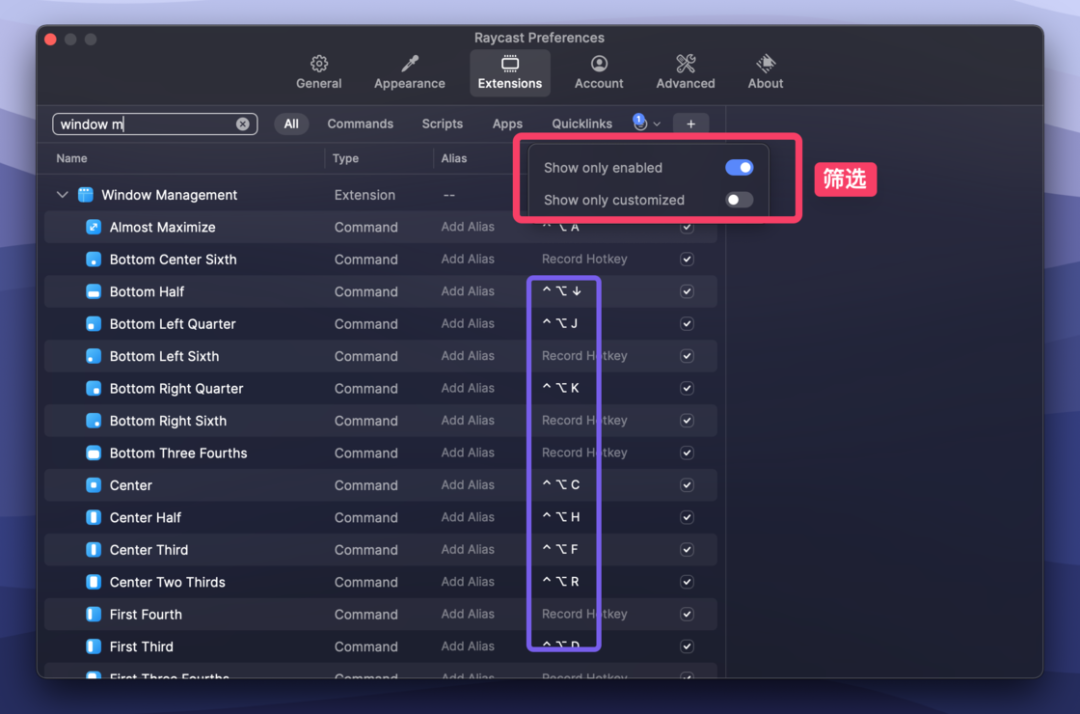Image resolution: width=1080 pixels, height=714 pixels.
Task: Select the Bottom Right Quarter hotkey
Action: 561,388
